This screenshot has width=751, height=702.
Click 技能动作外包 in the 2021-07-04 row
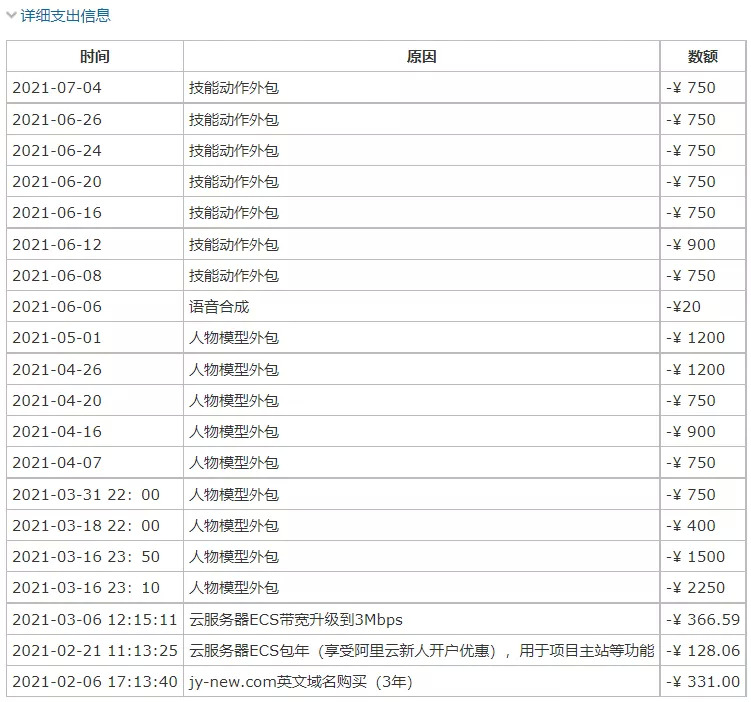[234, 88]
